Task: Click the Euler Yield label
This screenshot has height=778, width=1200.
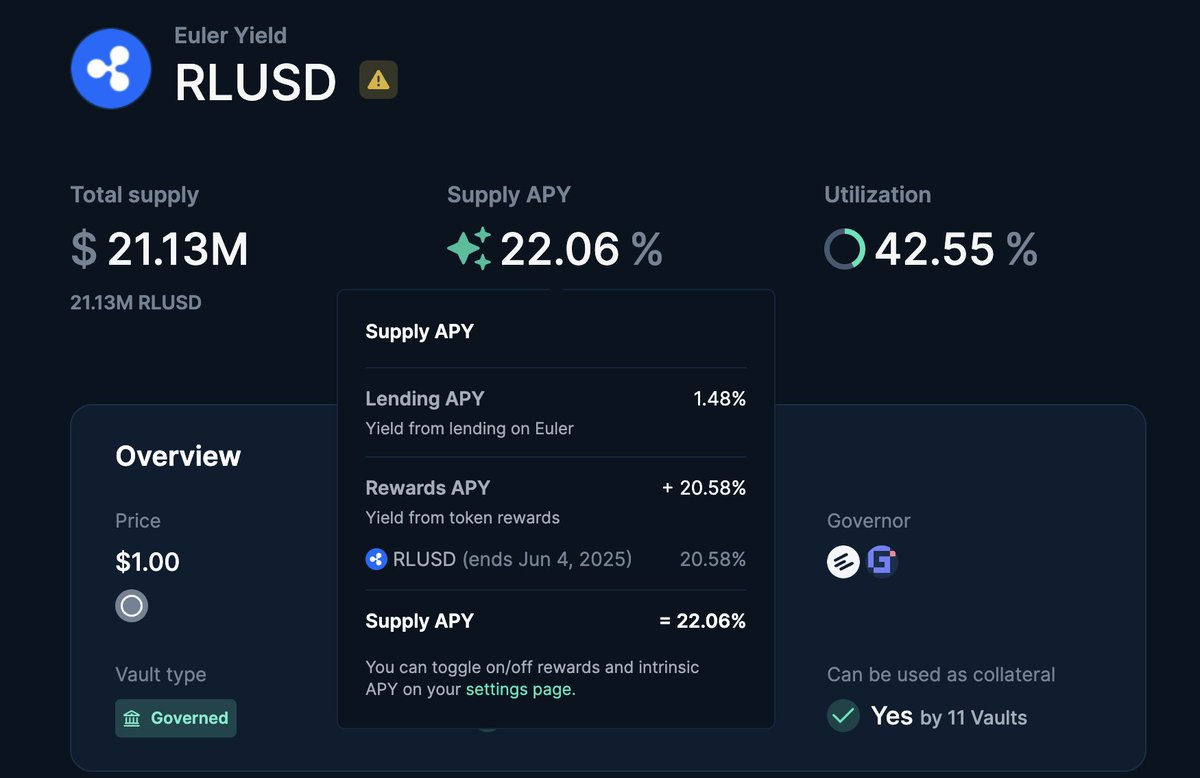Action: coord(231,36)
